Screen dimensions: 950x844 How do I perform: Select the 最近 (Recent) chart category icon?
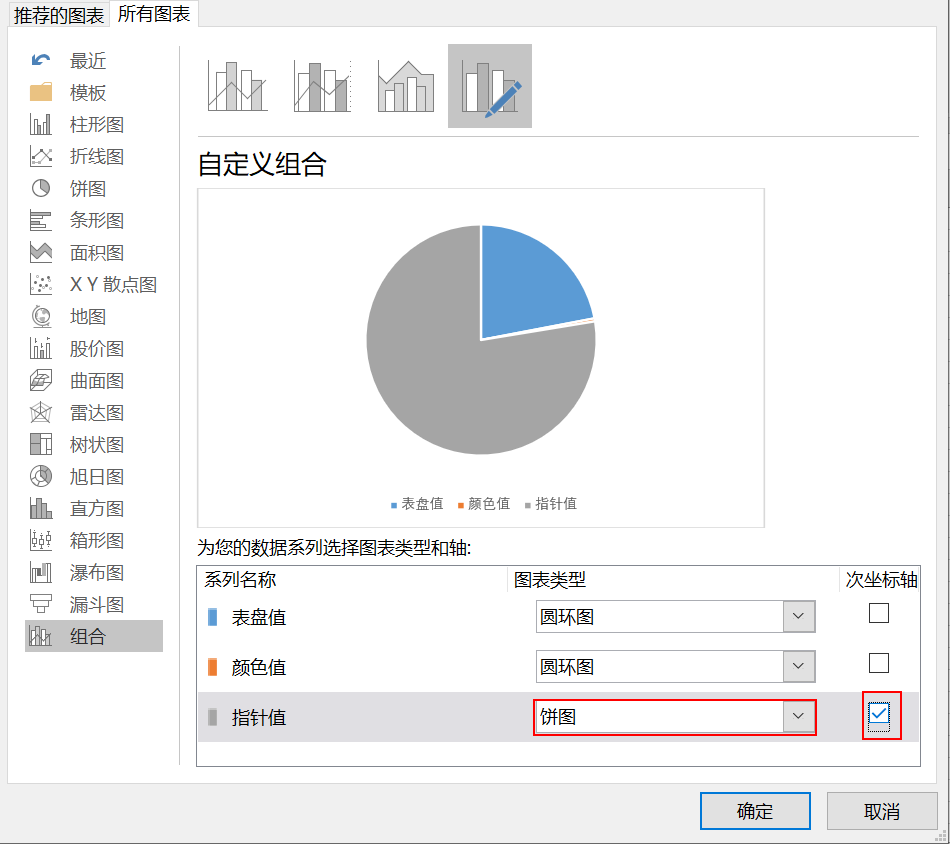pos(41,60)
